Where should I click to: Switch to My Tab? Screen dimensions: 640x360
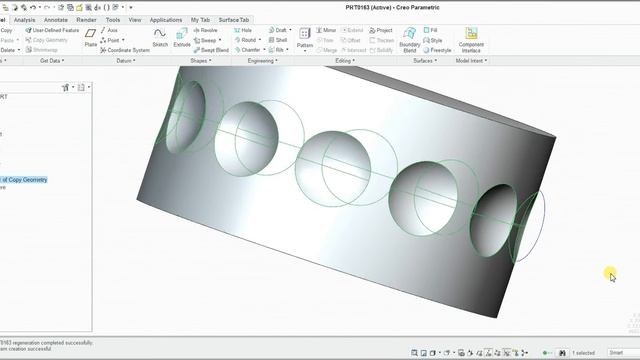pos(200,20)
